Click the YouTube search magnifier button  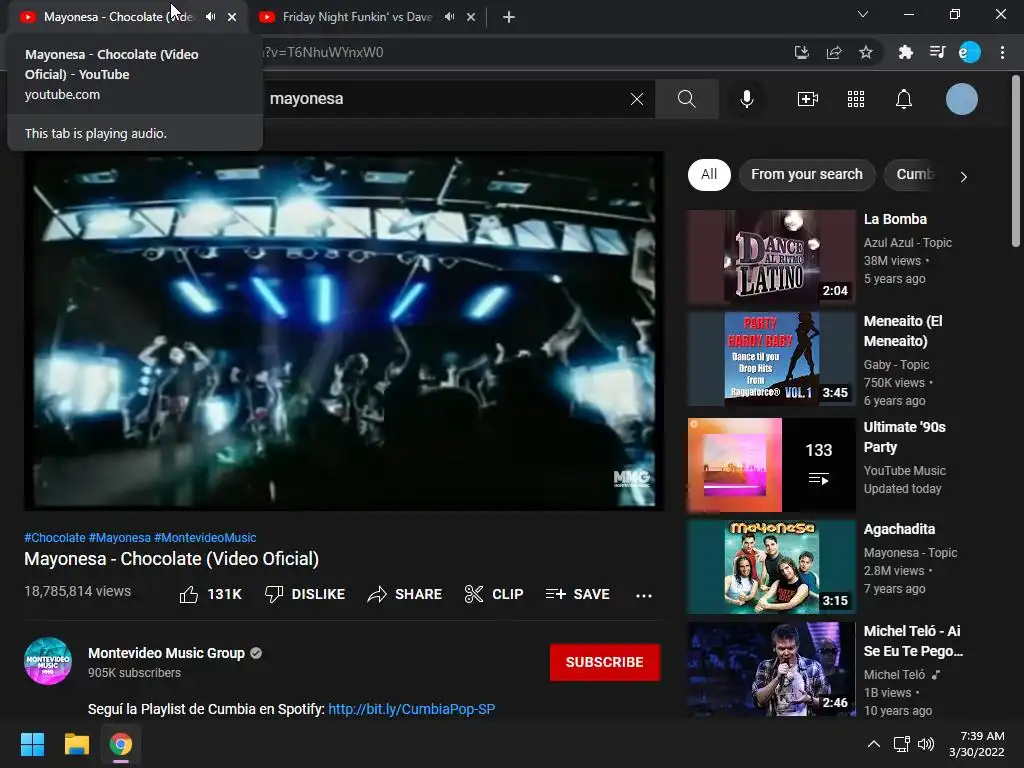(x=687, y=99)
